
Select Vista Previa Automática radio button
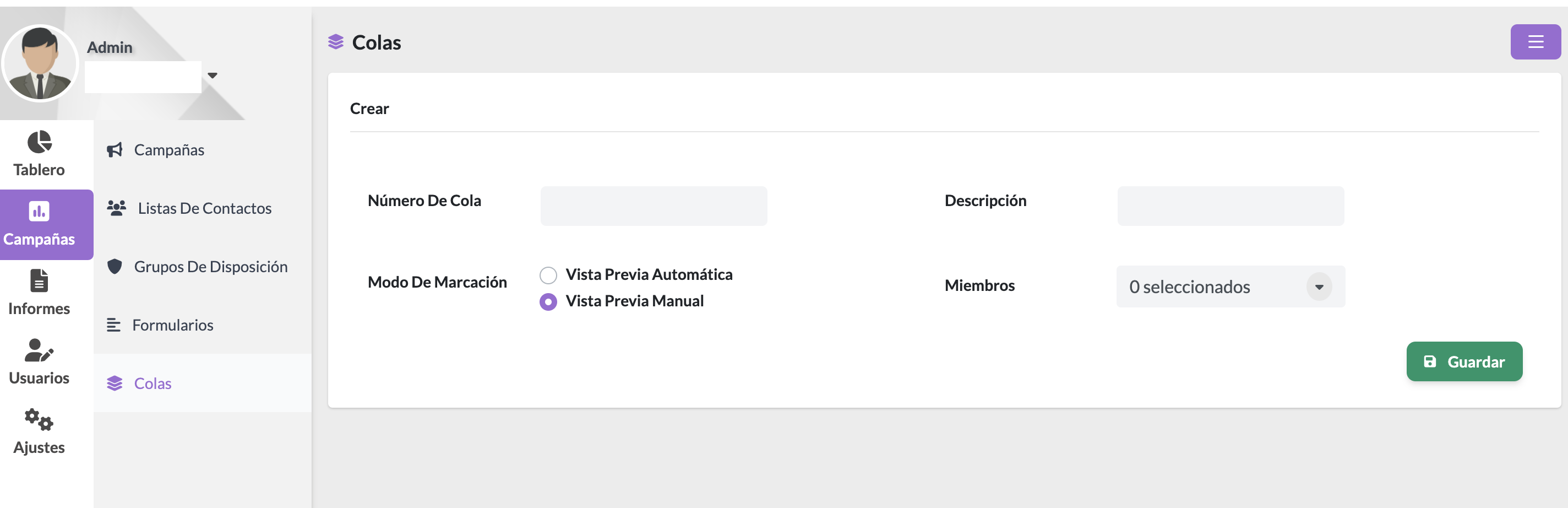[x=548, y=275]
